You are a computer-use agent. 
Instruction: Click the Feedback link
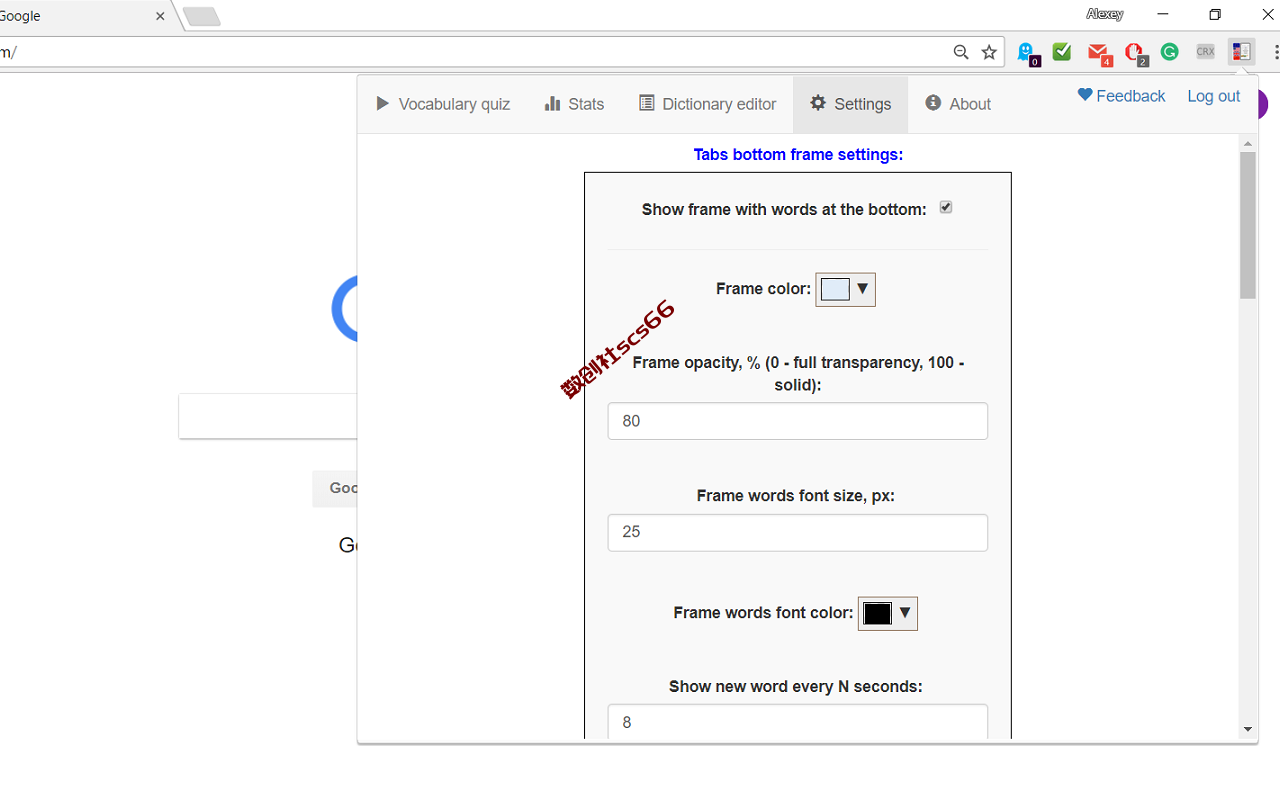(1121, 96)
